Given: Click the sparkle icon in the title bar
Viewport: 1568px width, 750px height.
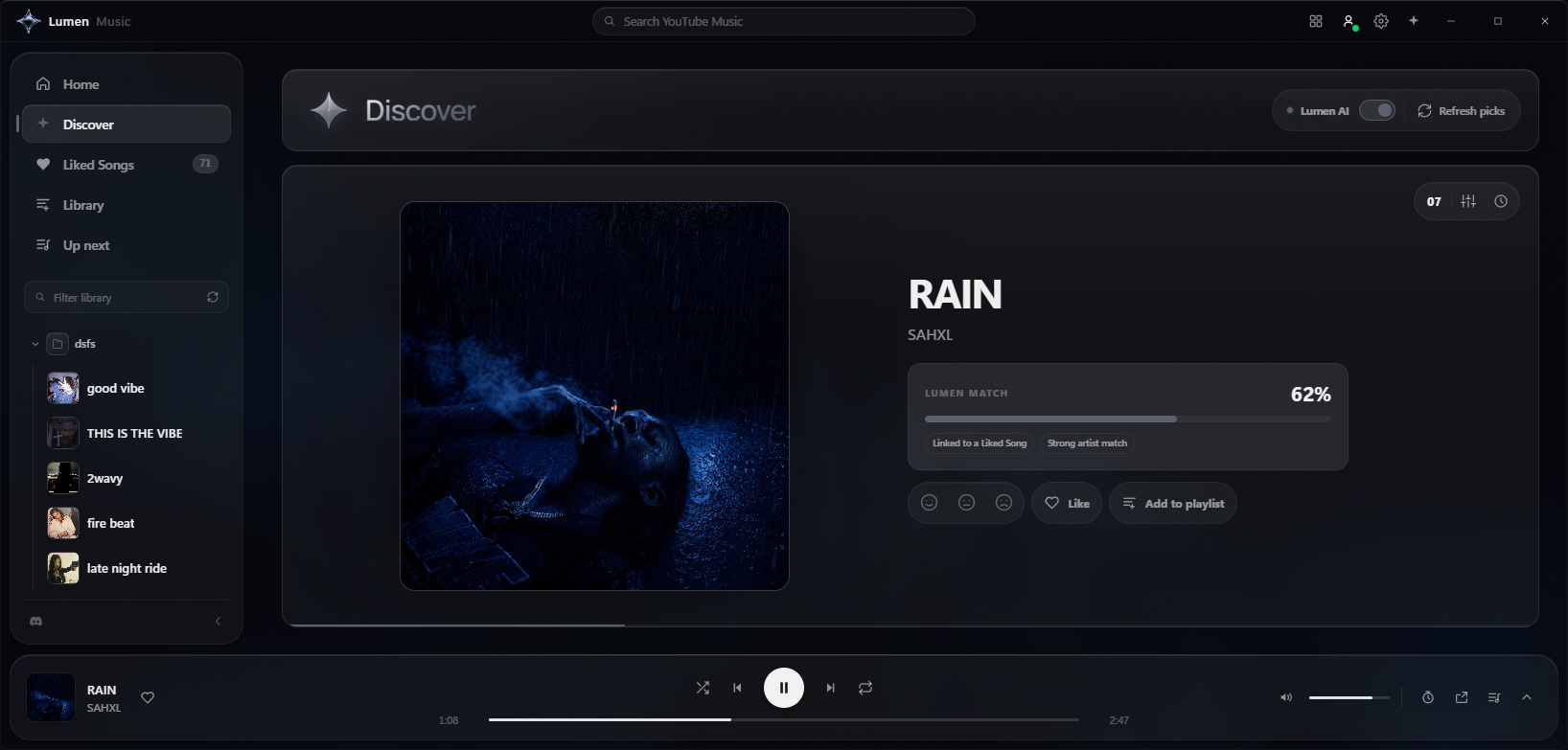Looking at the screenshot, I should [1414, 21].
